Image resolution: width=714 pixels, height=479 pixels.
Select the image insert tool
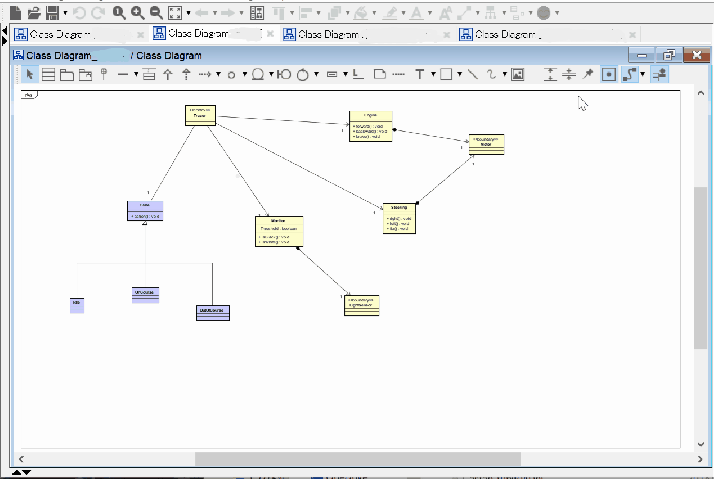[517, 74]
